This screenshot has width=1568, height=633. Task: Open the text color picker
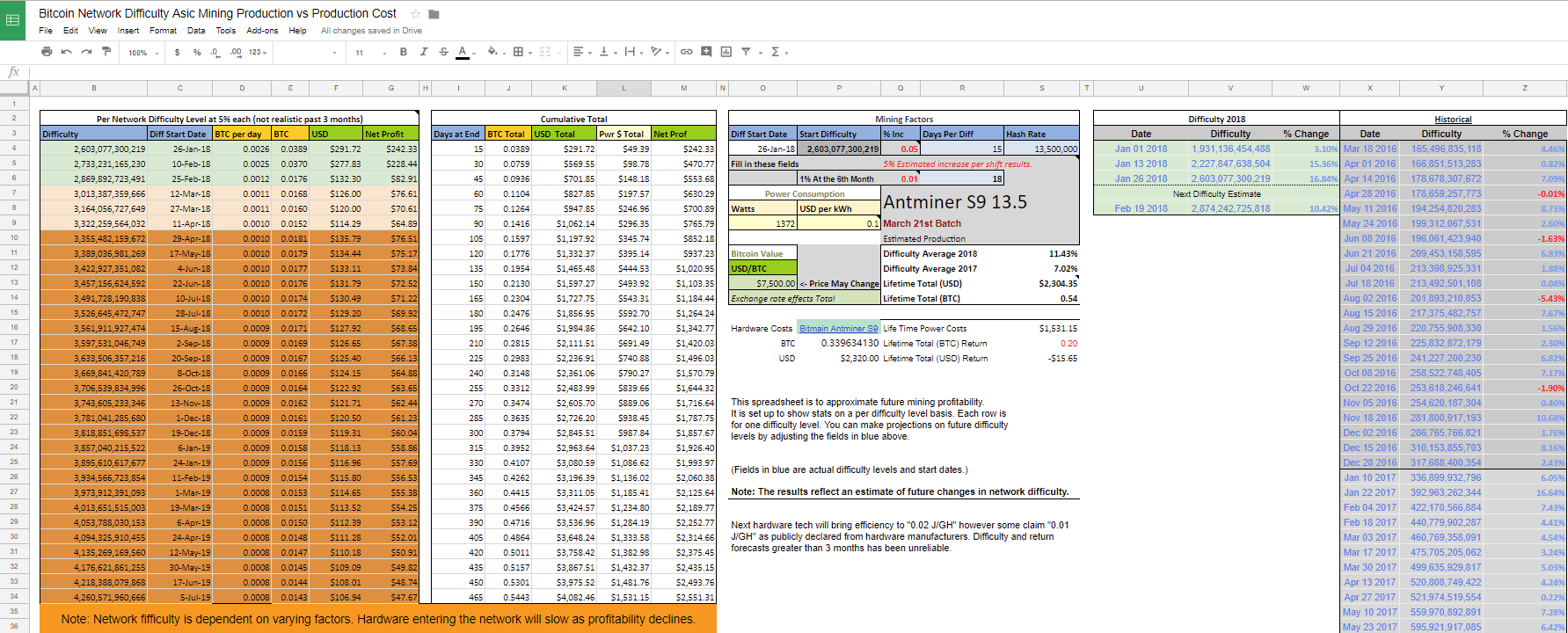pyautogui.click(x=463, y=52)
